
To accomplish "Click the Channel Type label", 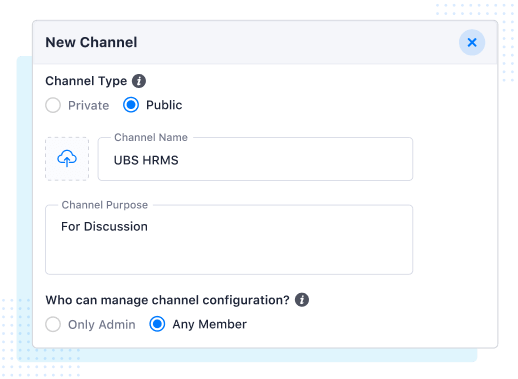I will tap(86, 81).
